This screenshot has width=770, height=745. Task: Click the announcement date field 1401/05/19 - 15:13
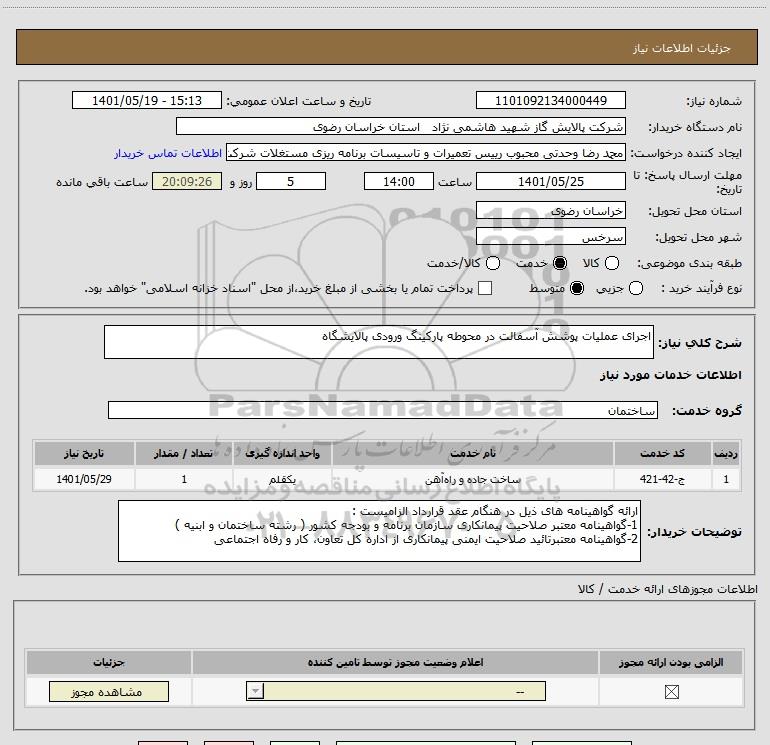147,100
